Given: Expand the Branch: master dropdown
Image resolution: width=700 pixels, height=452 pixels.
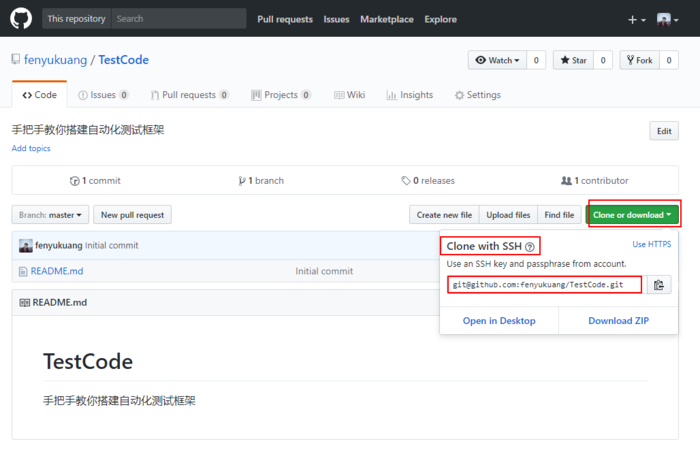Looking at the screenshot, I should [x=50, y=214].
